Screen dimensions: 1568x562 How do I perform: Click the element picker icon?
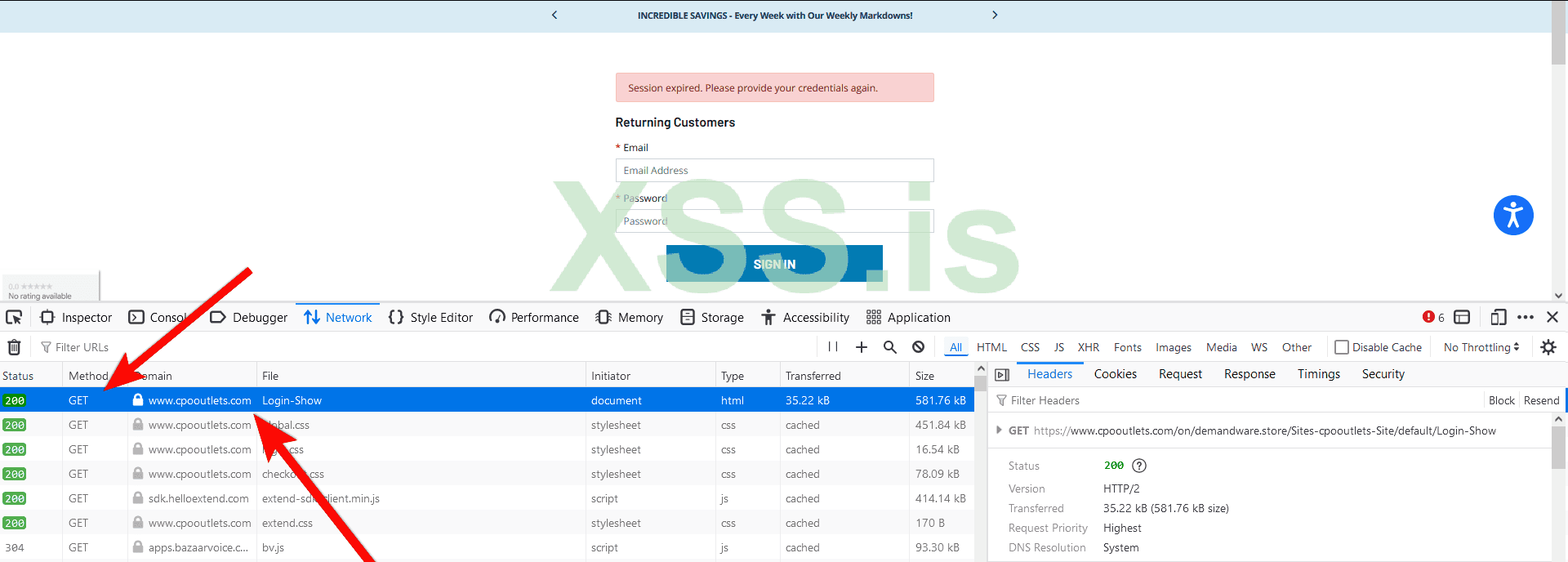coord(14,317)
